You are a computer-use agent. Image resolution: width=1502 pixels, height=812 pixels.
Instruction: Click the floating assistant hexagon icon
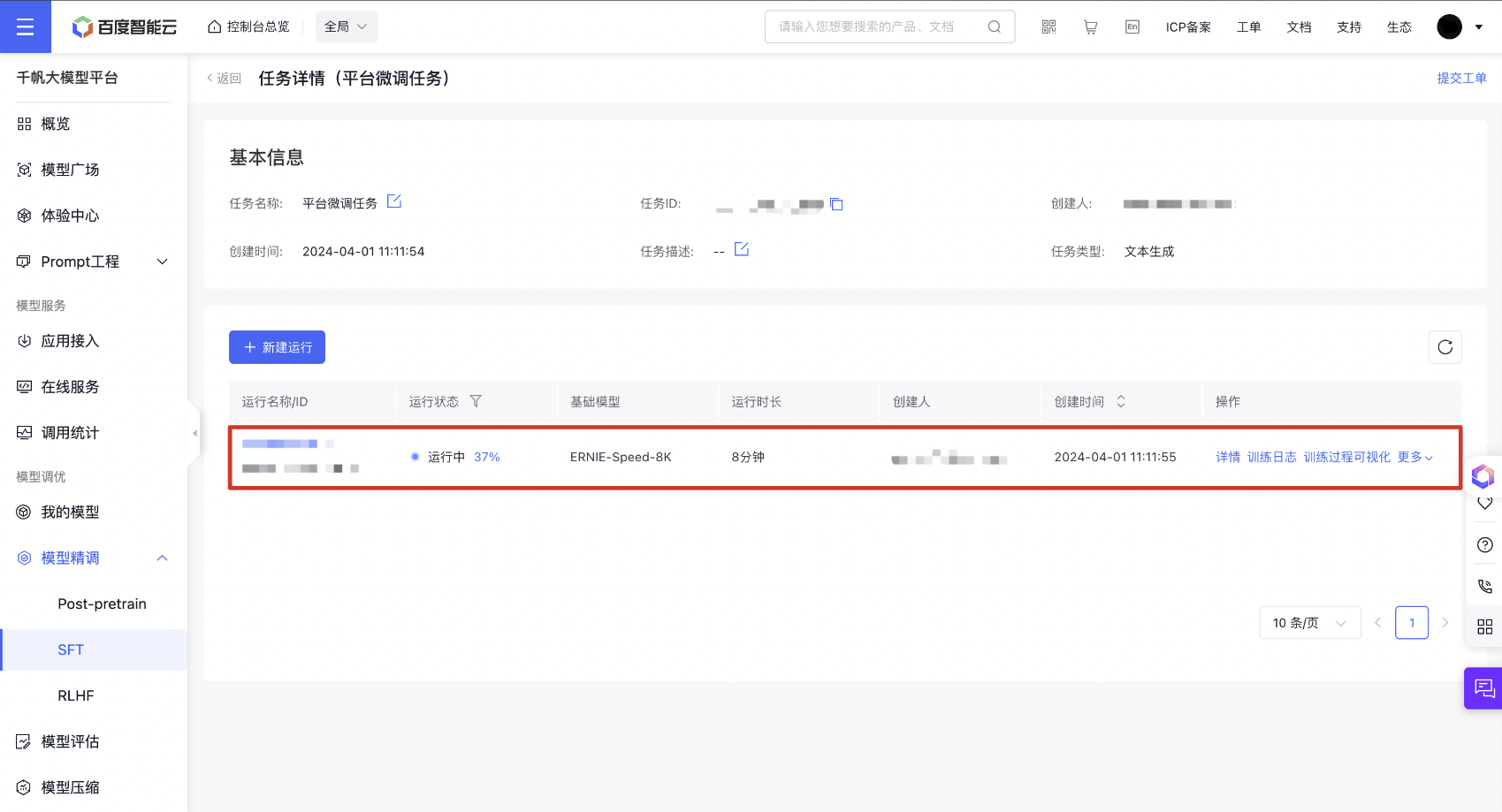pyautogui.click(x=1483, y=476)
